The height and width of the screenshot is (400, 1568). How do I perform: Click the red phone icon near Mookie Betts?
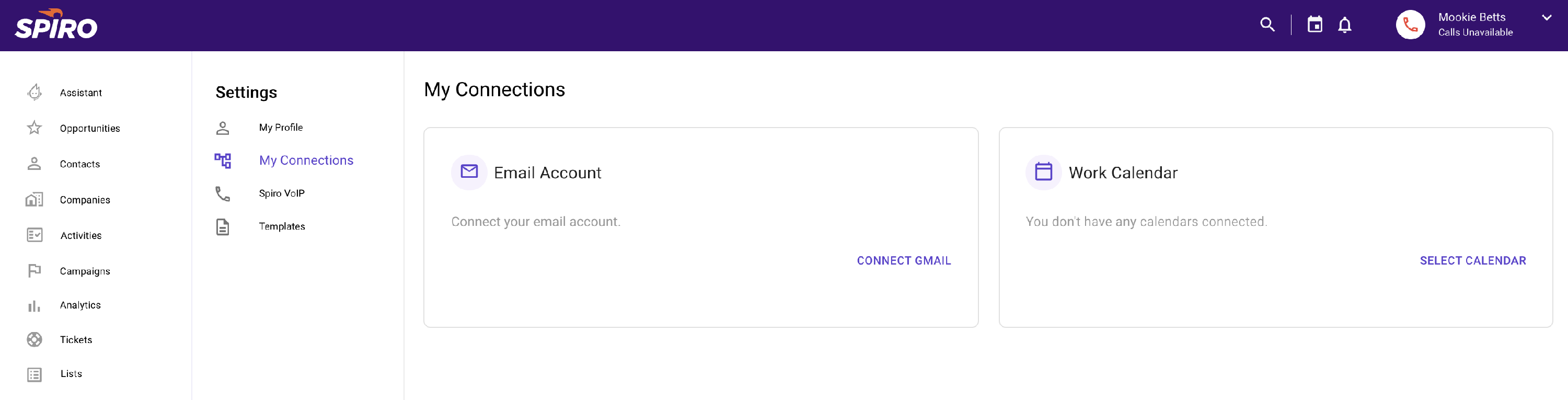[x=1410, y=25]
